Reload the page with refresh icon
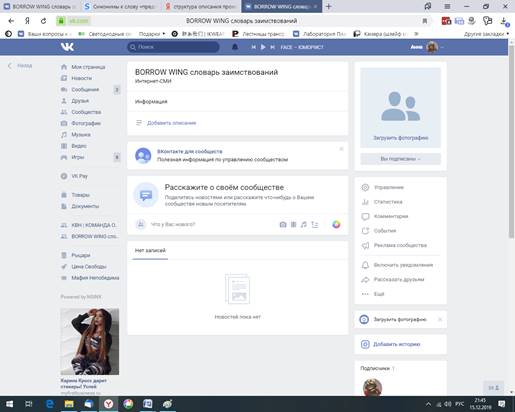This screenshot has width=515, height=412. point(43,21)
